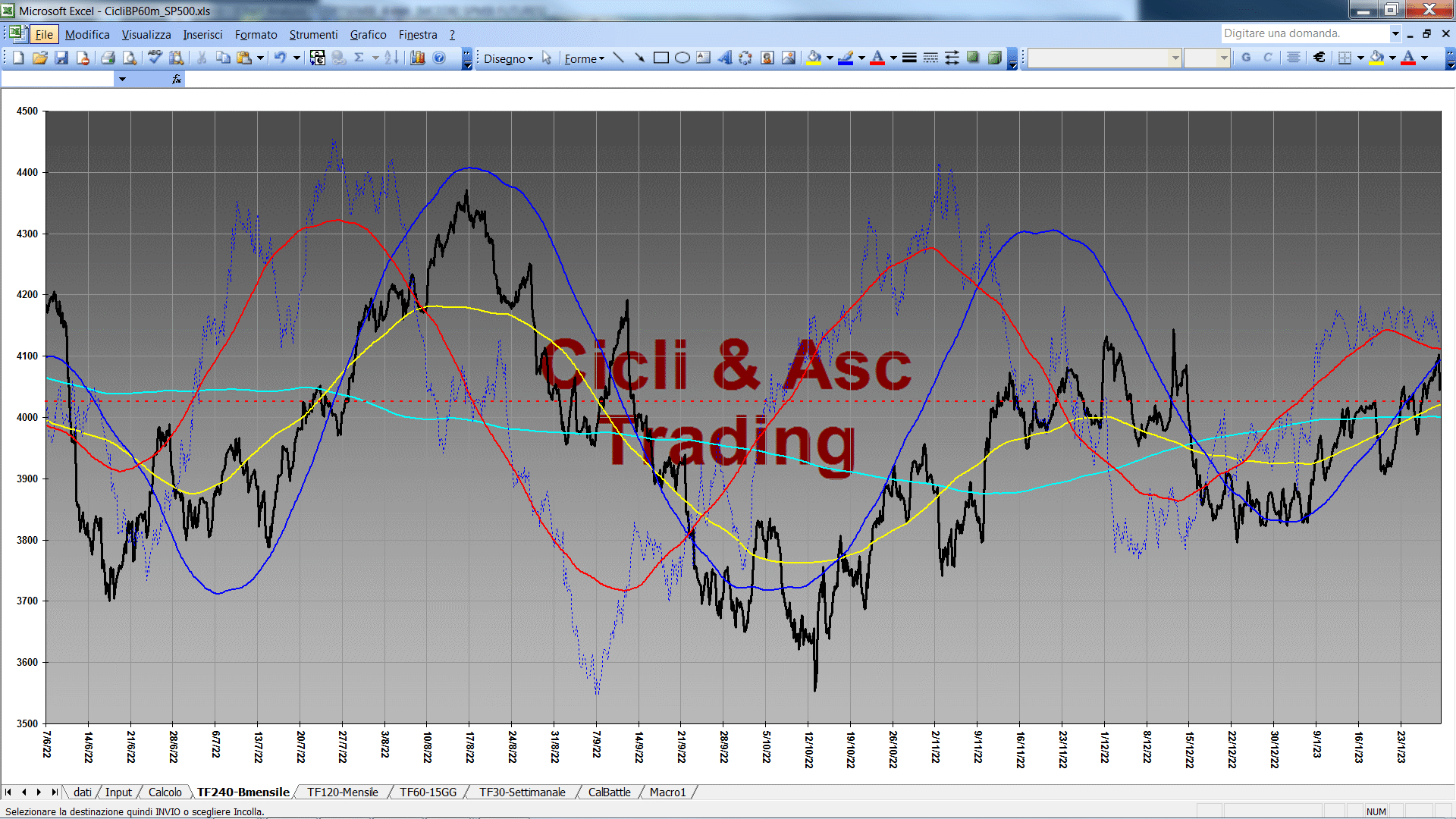Toggle the Select Objects pointer
The width and height of the screenshot is (1456, 819).
click(547, 58)
